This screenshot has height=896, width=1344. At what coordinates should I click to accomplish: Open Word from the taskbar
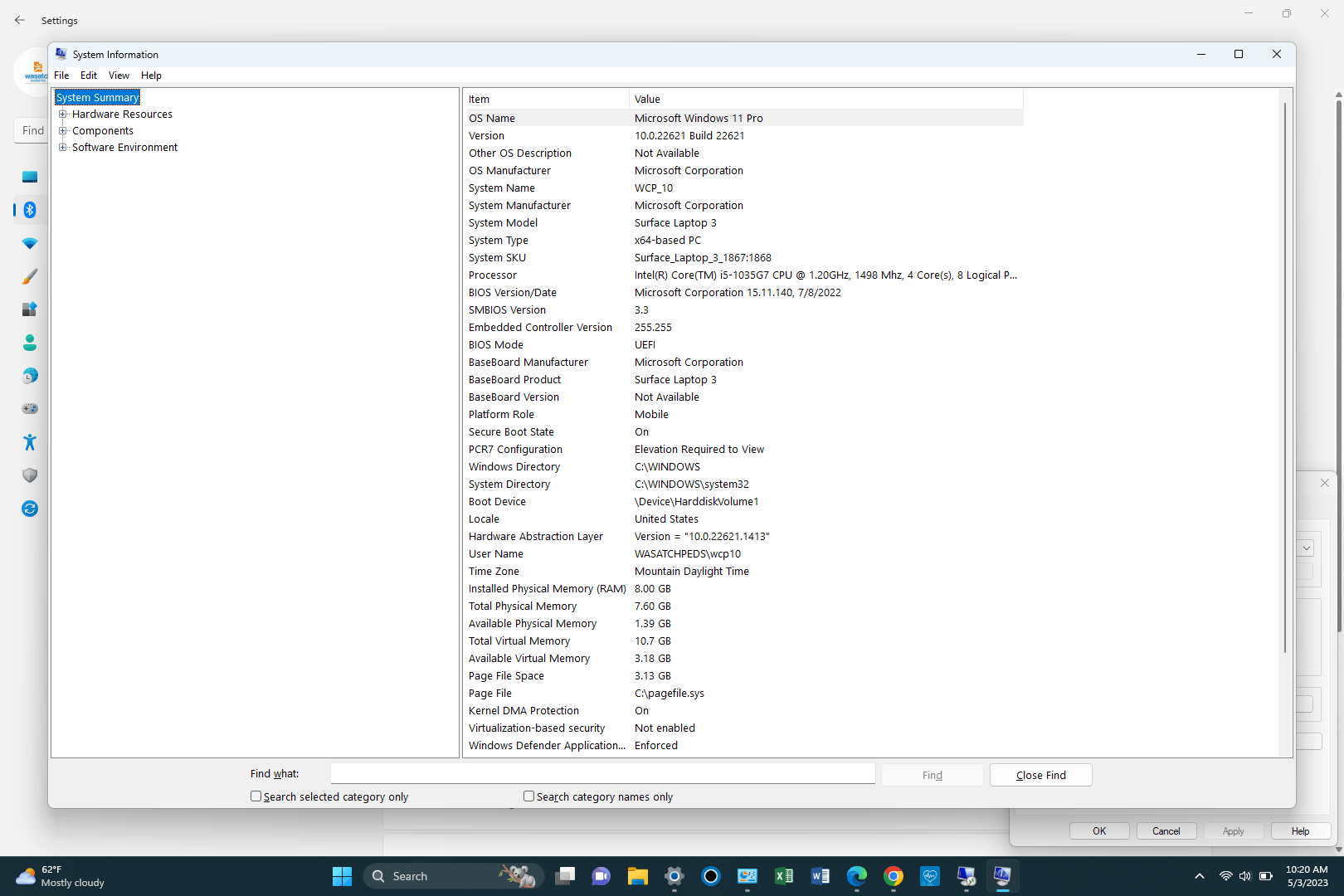click(x=821, y=876)
